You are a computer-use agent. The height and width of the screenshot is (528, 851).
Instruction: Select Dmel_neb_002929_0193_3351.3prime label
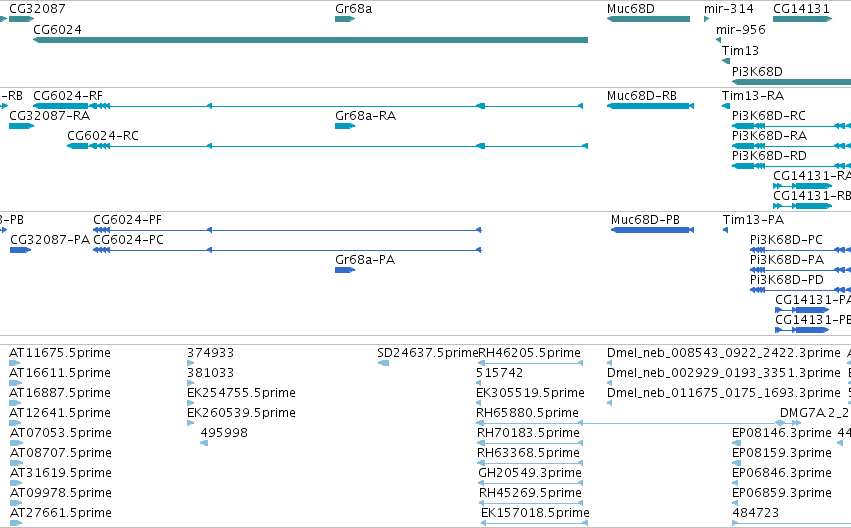(723, 373)
